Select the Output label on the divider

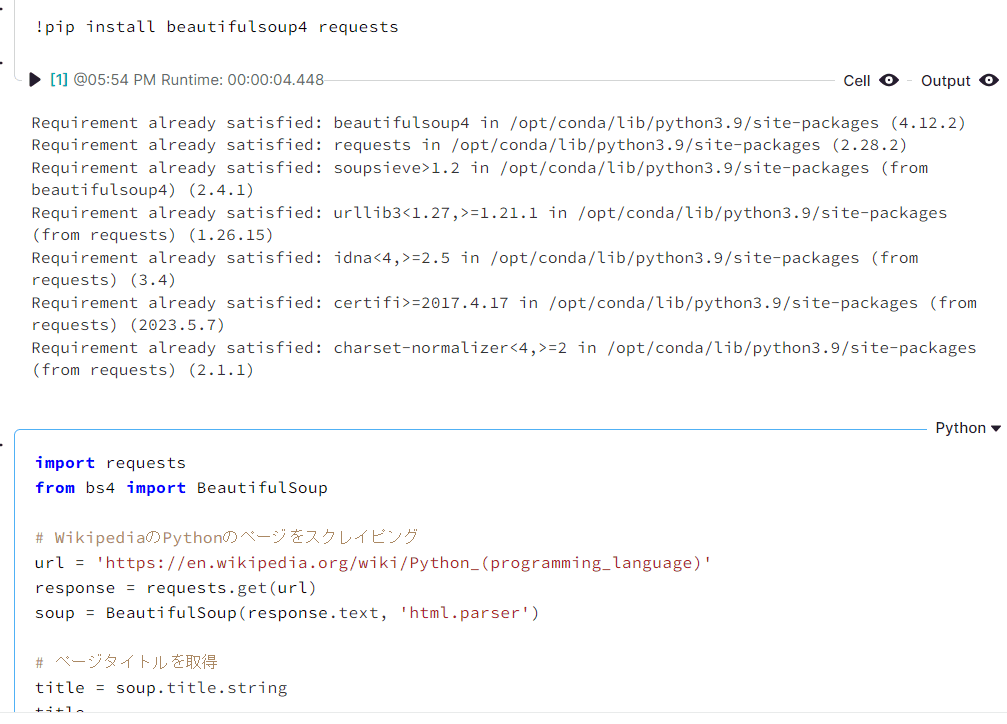[x=945, y=80]
